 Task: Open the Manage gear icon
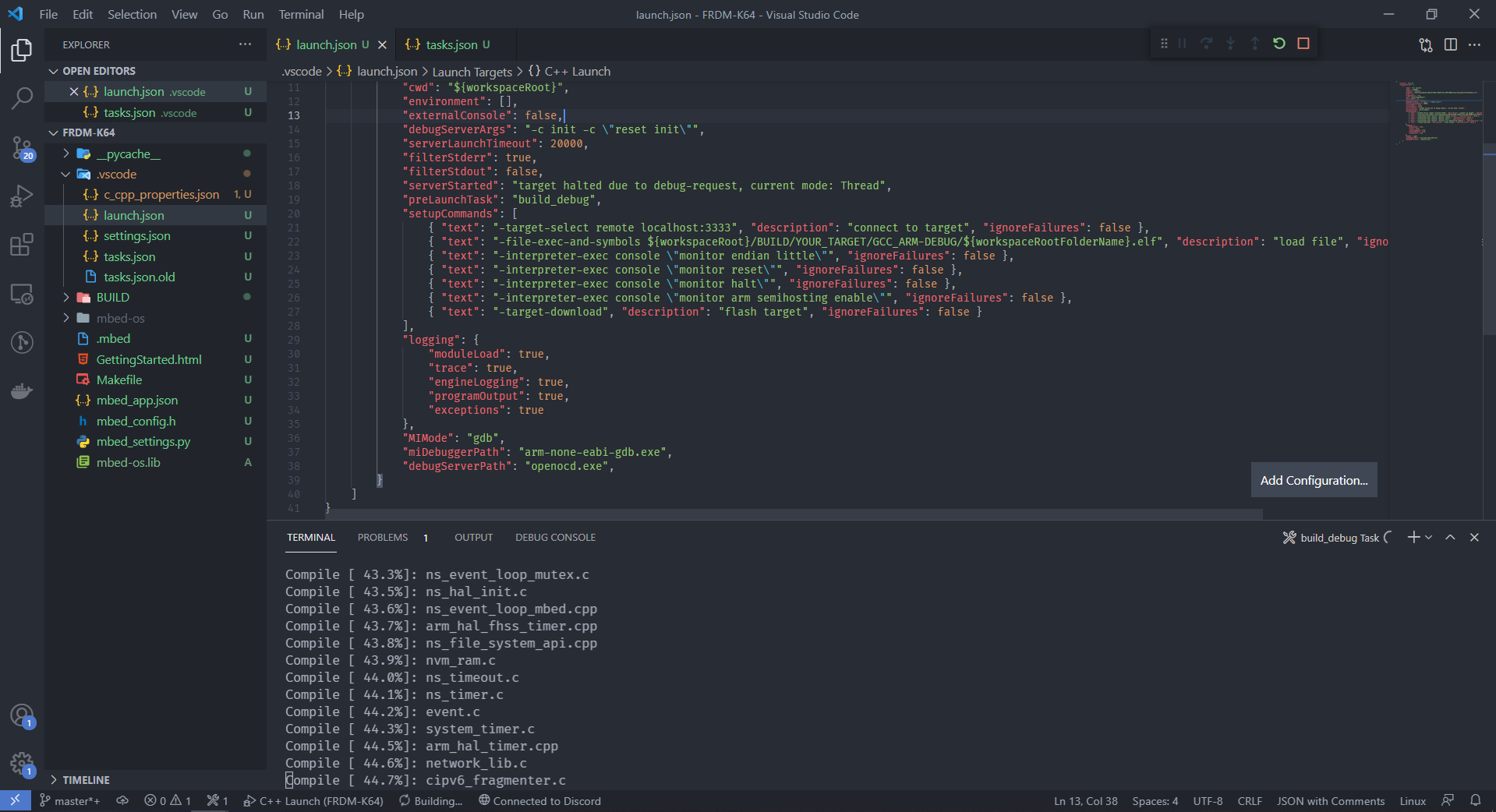coord(22,763)
